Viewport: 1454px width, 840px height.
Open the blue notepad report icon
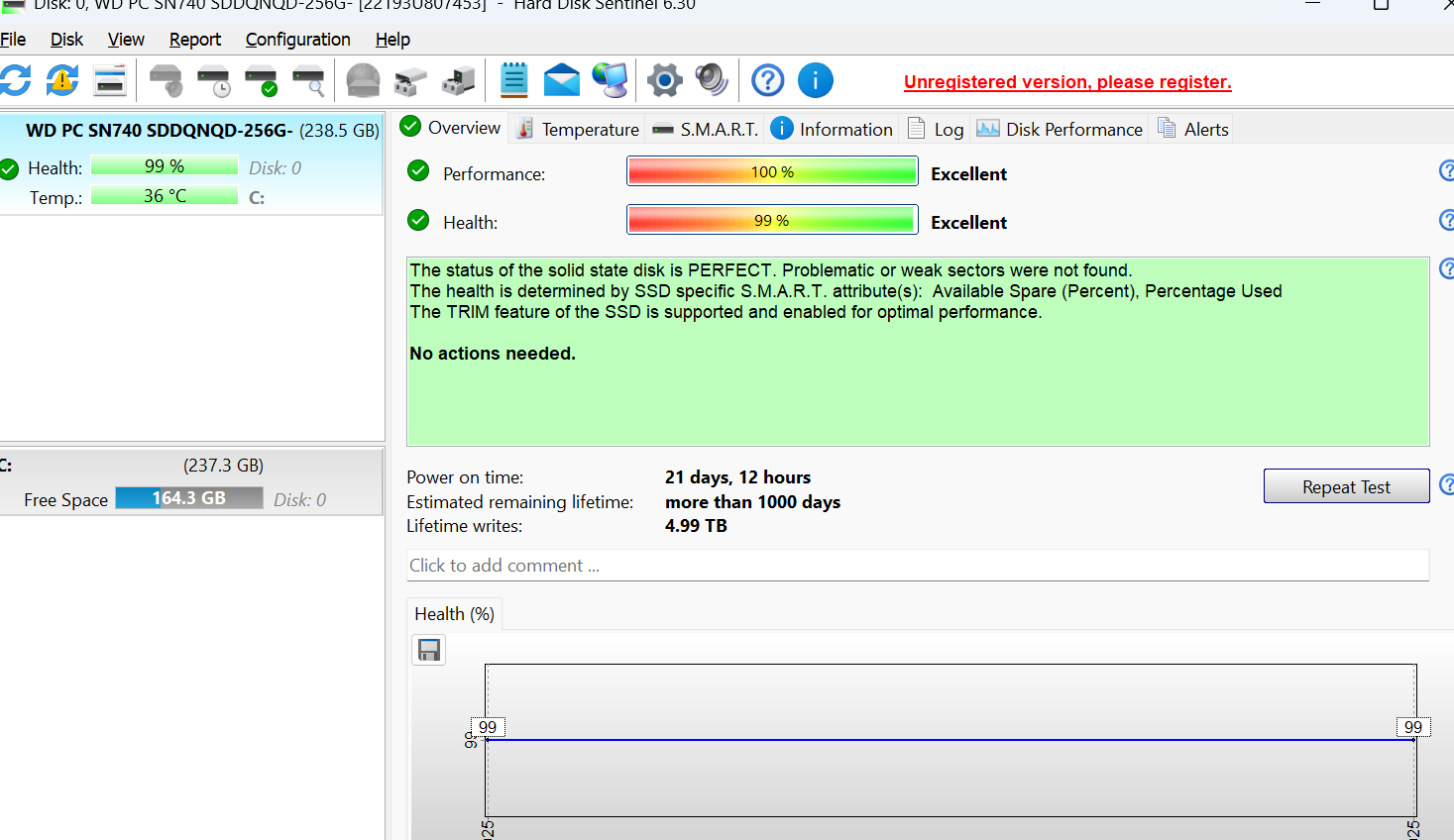(x=513, y=80)
